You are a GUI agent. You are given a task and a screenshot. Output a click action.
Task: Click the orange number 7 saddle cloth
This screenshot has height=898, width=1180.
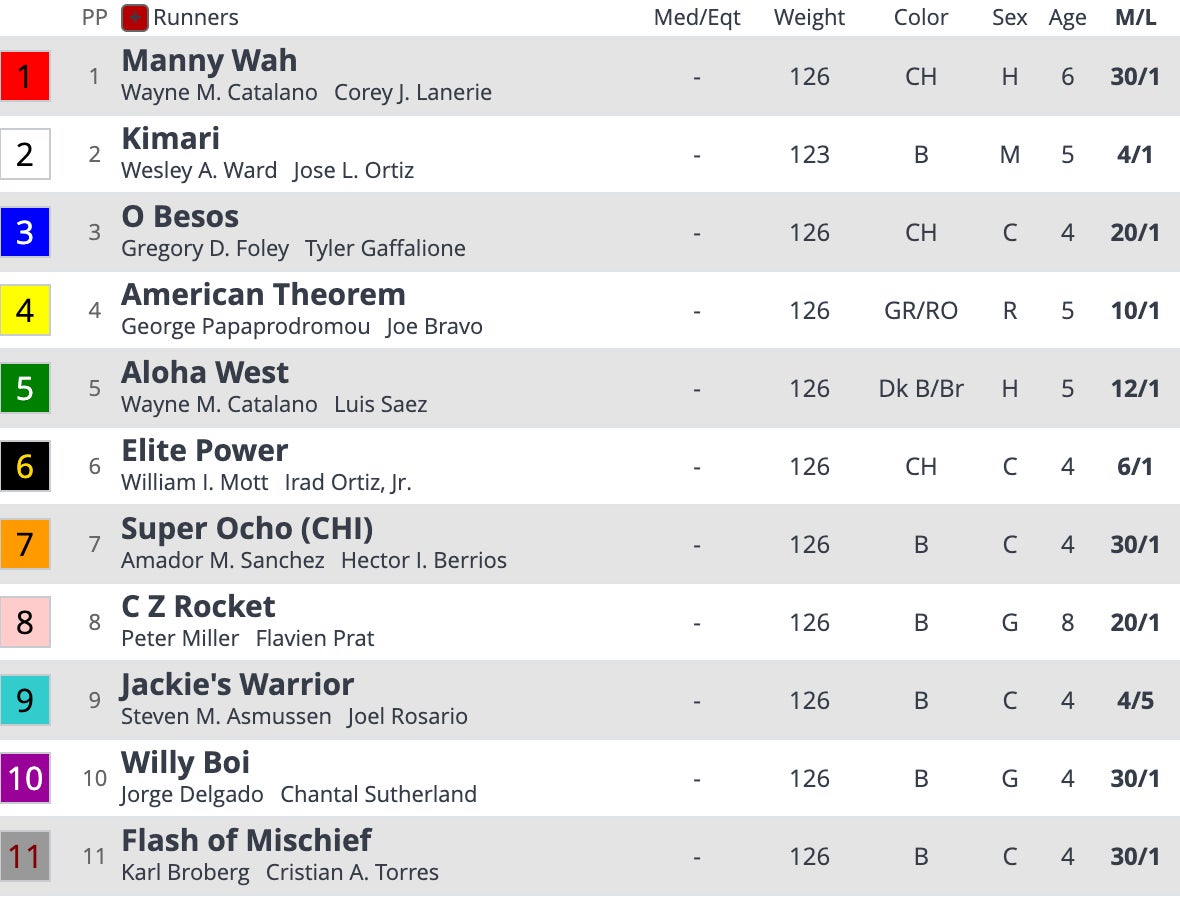pos(25,544)
